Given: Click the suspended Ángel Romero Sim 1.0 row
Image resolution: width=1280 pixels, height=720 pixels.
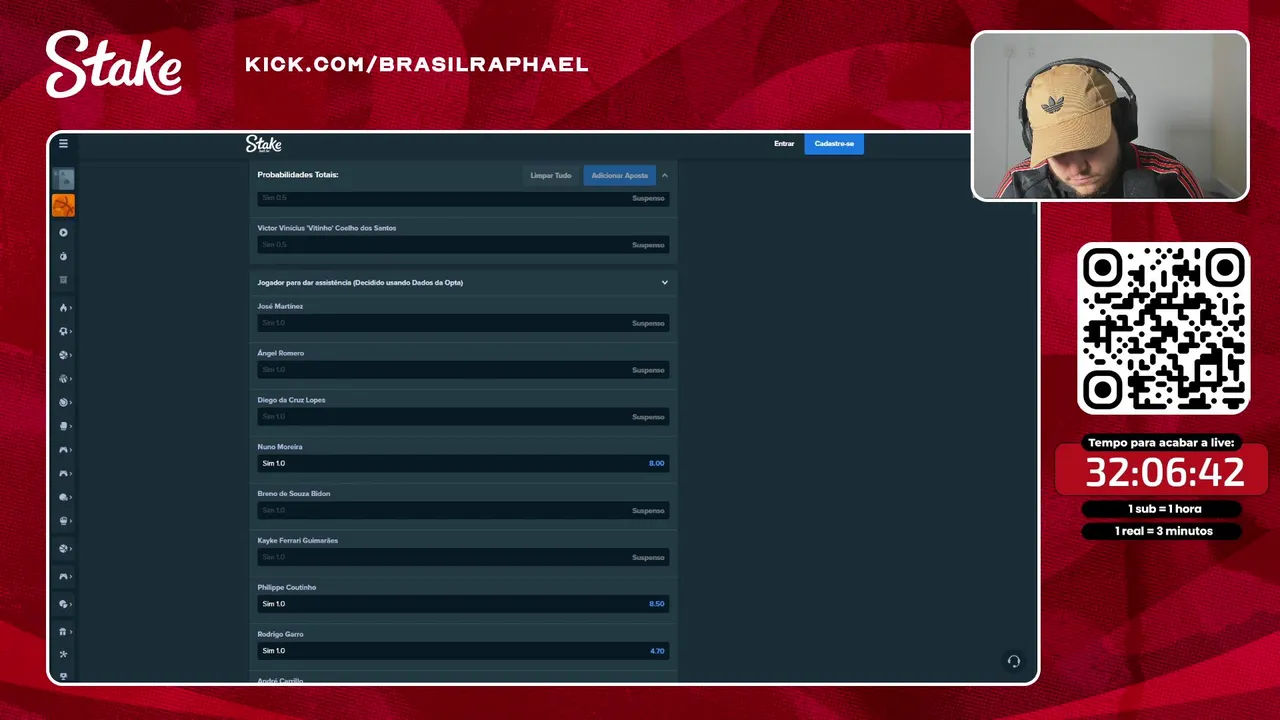Looking at the screenshot, I should pyautogui.click(x=463, y=370).
